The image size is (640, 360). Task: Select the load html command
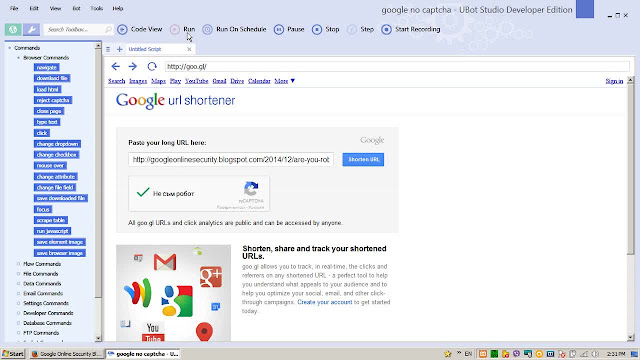47,89
